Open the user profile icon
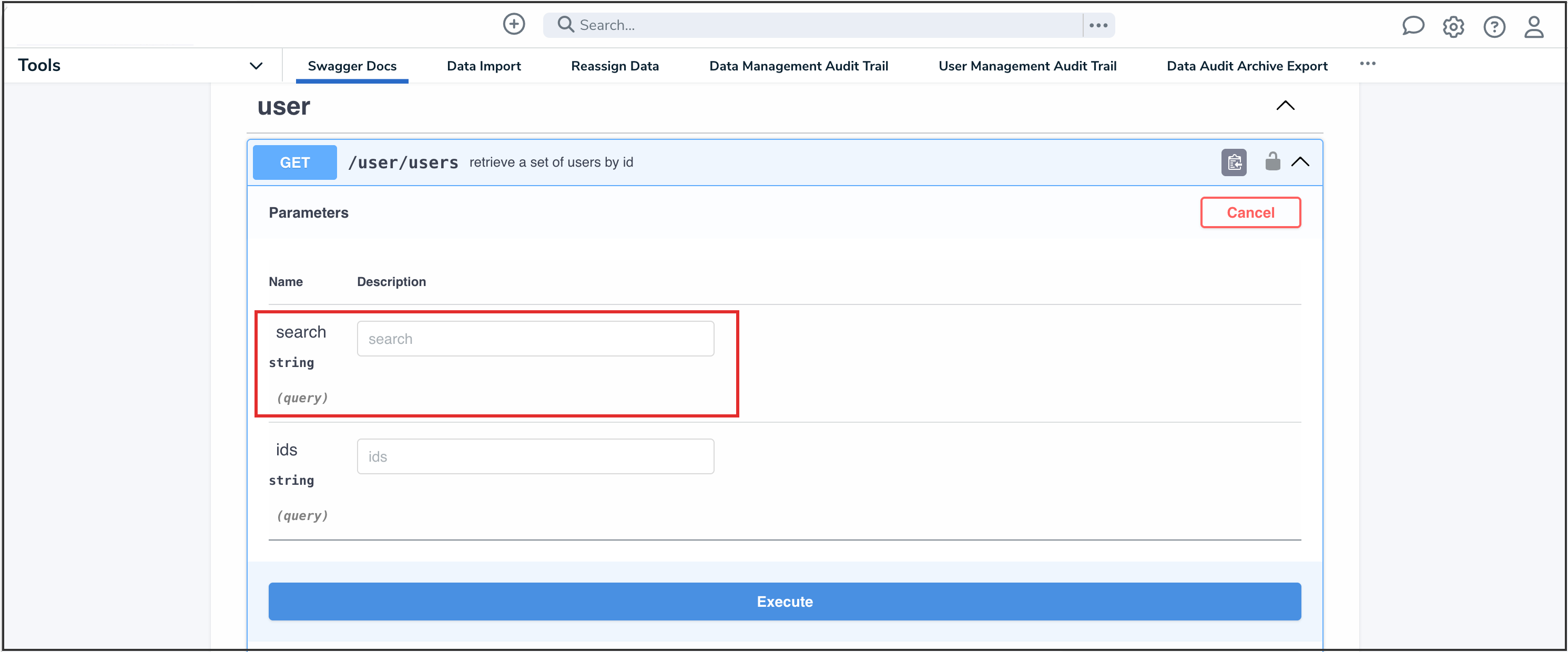The width and height of the screenshot is (1568, 652). click(x=1534, y=27)
